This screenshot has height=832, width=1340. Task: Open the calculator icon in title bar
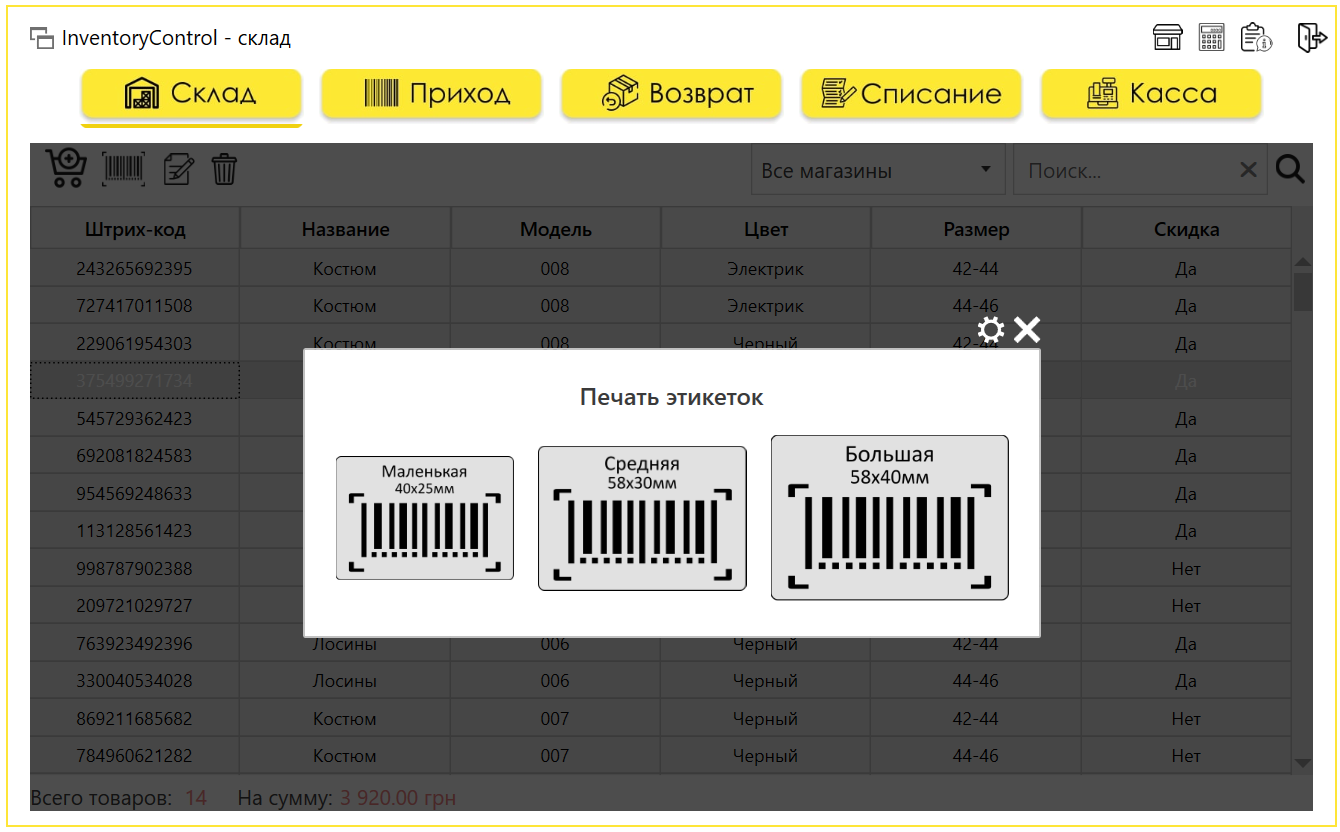(1212, 38)
